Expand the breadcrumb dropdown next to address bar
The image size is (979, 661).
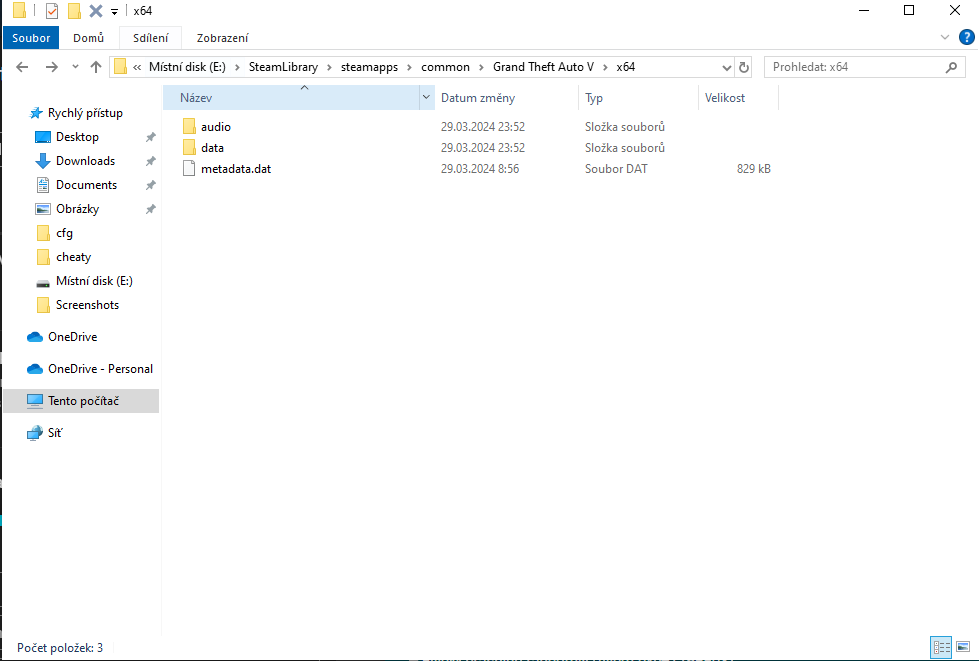click(x=727, y=66)
